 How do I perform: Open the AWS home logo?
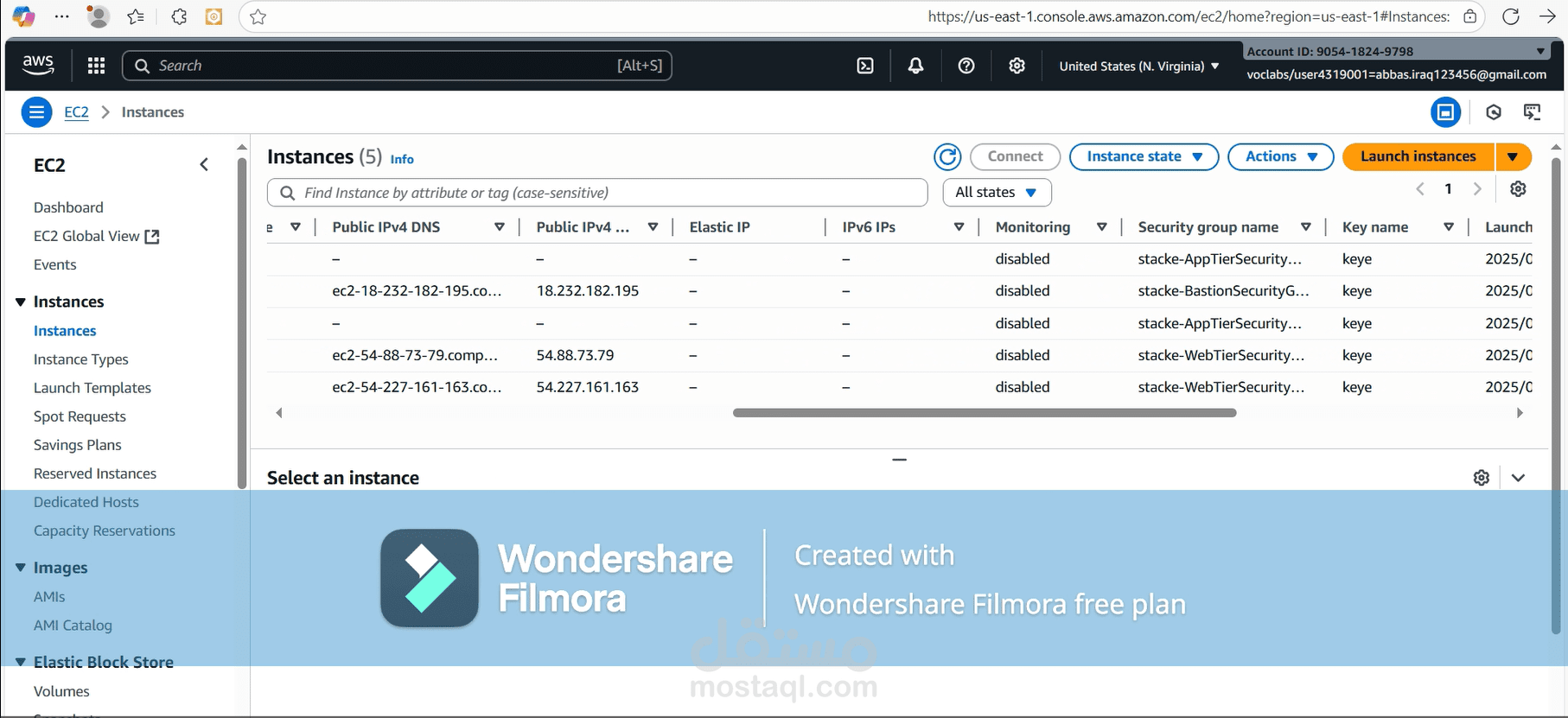(38, 65)
